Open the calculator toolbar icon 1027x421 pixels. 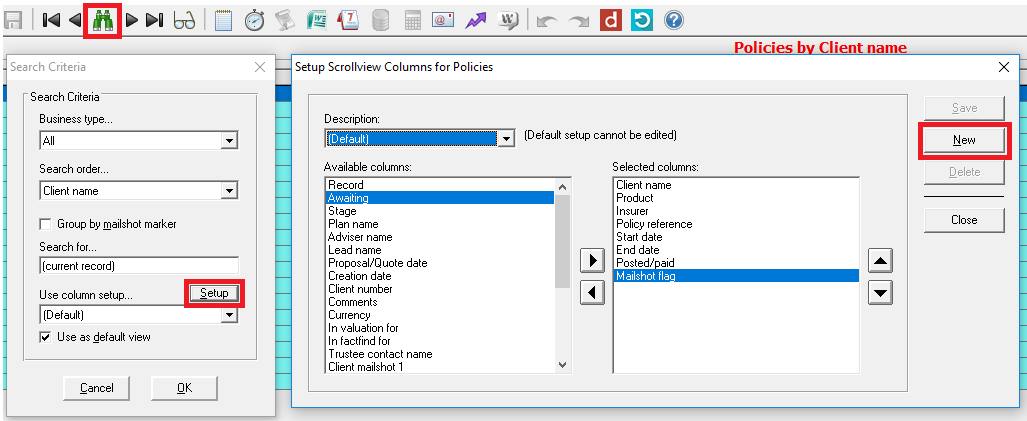click(412, 20)
